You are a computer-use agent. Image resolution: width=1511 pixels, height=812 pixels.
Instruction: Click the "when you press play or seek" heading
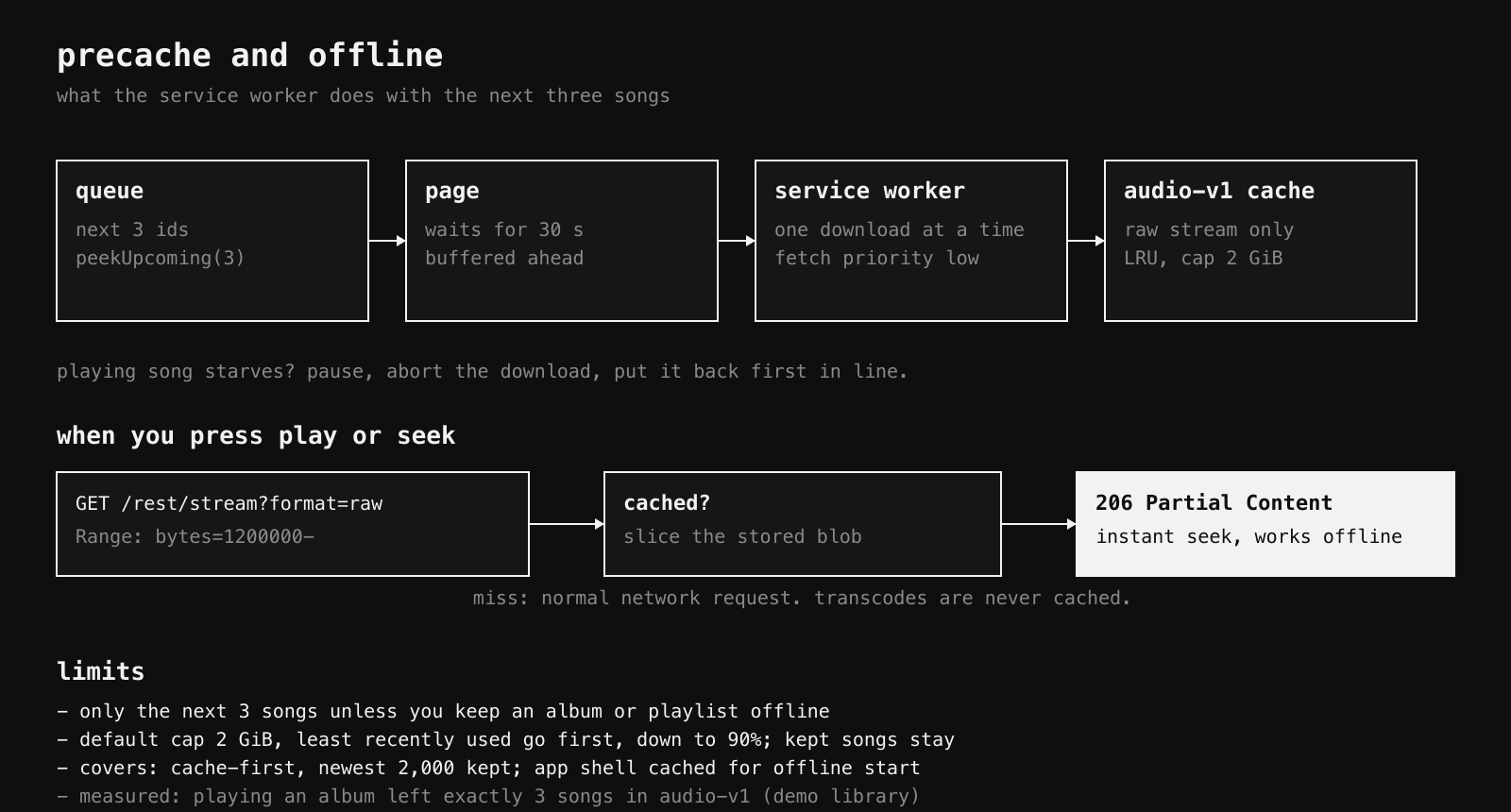pyautogui.click(x=256, y=436)
